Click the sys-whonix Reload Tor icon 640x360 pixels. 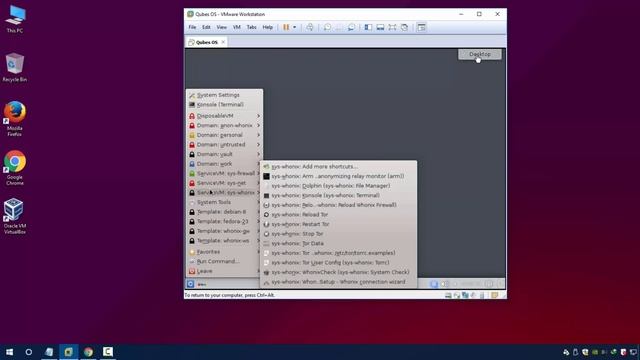266,215
